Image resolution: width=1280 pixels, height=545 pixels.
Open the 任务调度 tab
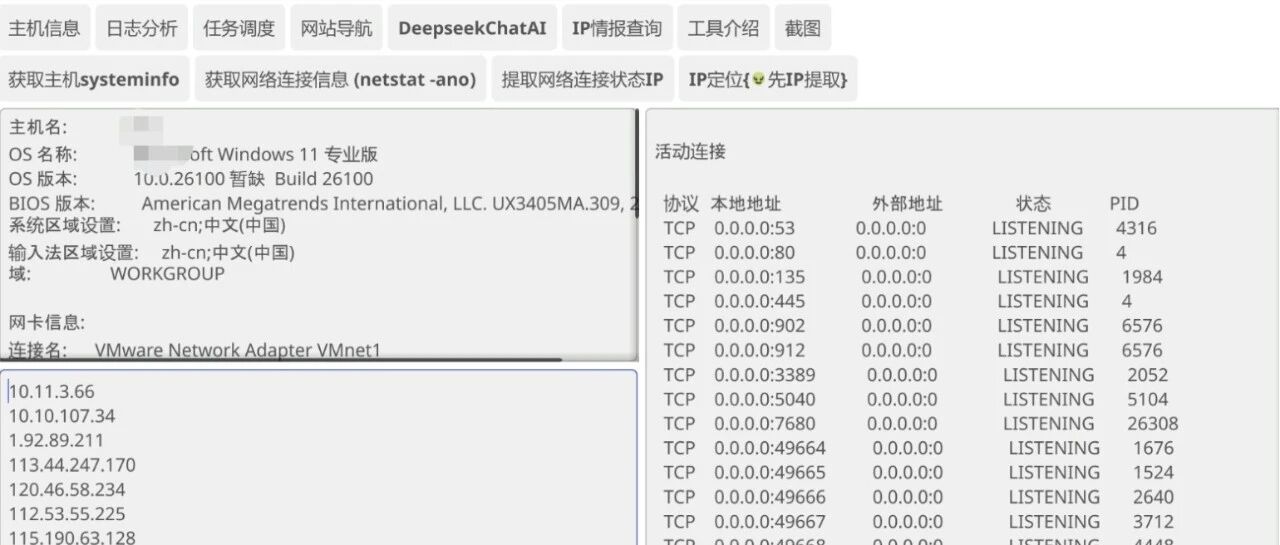pyautogui.click(x=239, y=28)
